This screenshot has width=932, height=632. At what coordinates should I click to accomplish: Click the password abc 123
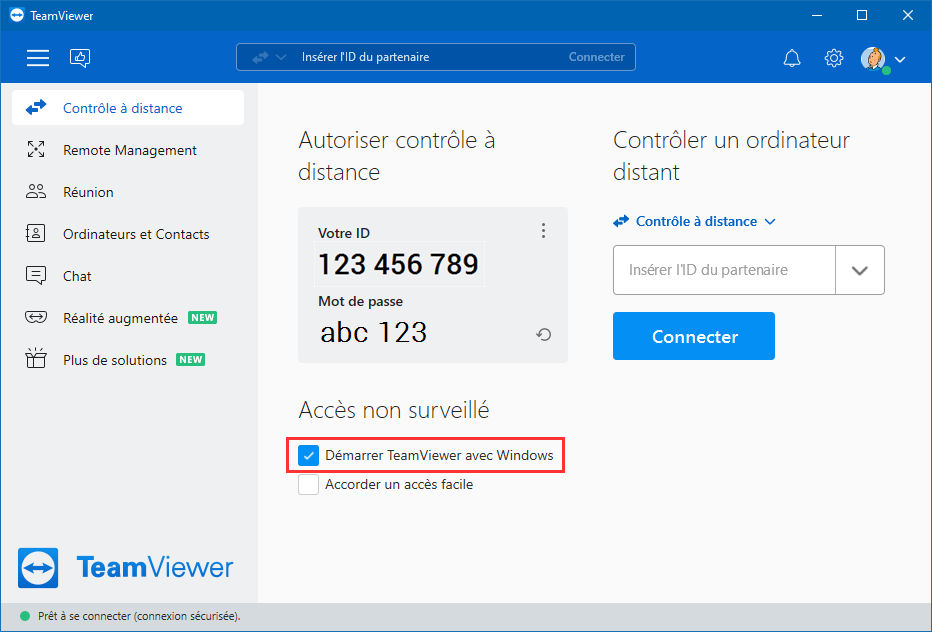[374, 332]
